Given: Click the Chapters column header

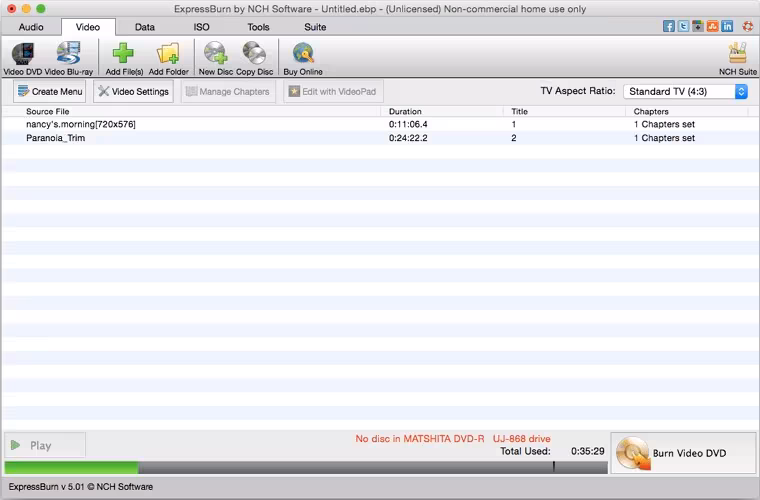Looking at the screenshot, I should (x=651, y=111).
